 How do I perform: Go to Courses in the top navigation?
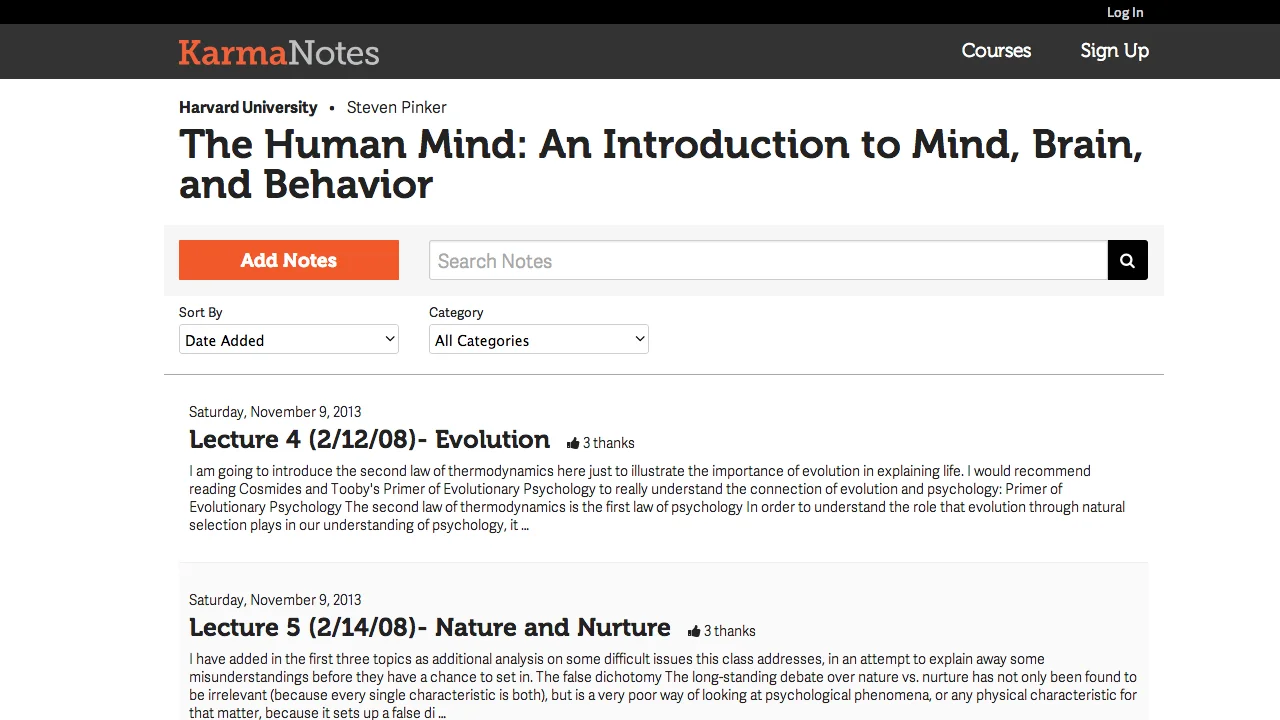pyautogui.click(x=996, y=51)
